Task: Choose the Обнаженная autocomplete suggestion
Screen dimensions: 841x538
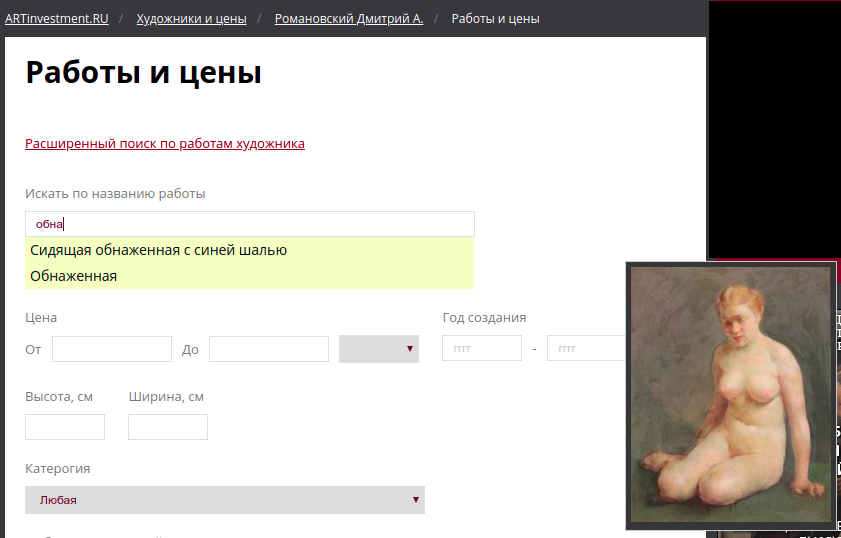Action: click(x=74, y=276)
